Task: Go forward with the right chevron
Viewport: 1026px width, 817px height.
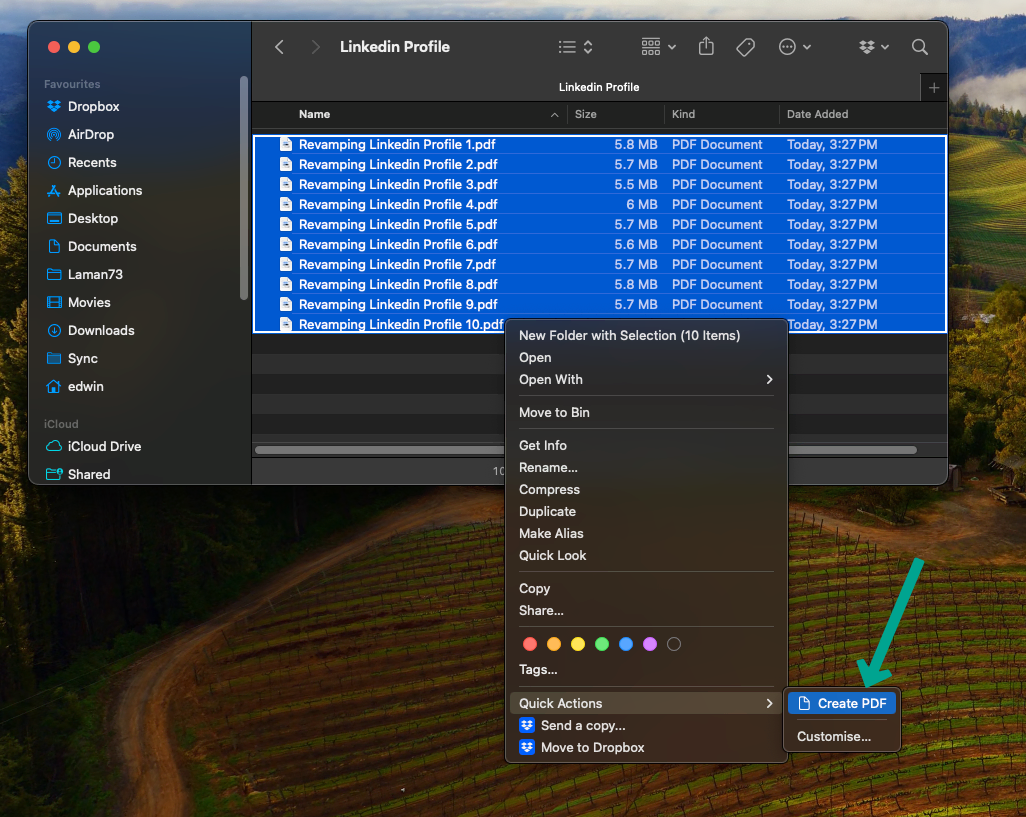Action: pyautogui.click(x=315, y=47)
